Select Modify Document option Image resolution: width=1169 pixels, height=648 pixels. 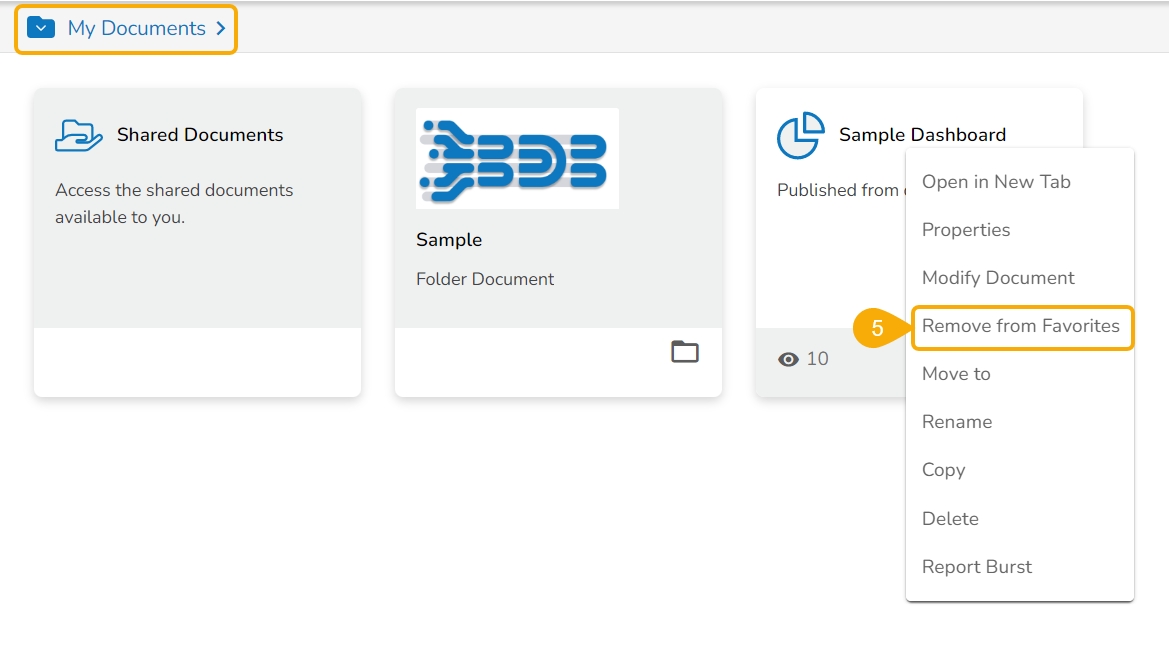pos(998,278)
